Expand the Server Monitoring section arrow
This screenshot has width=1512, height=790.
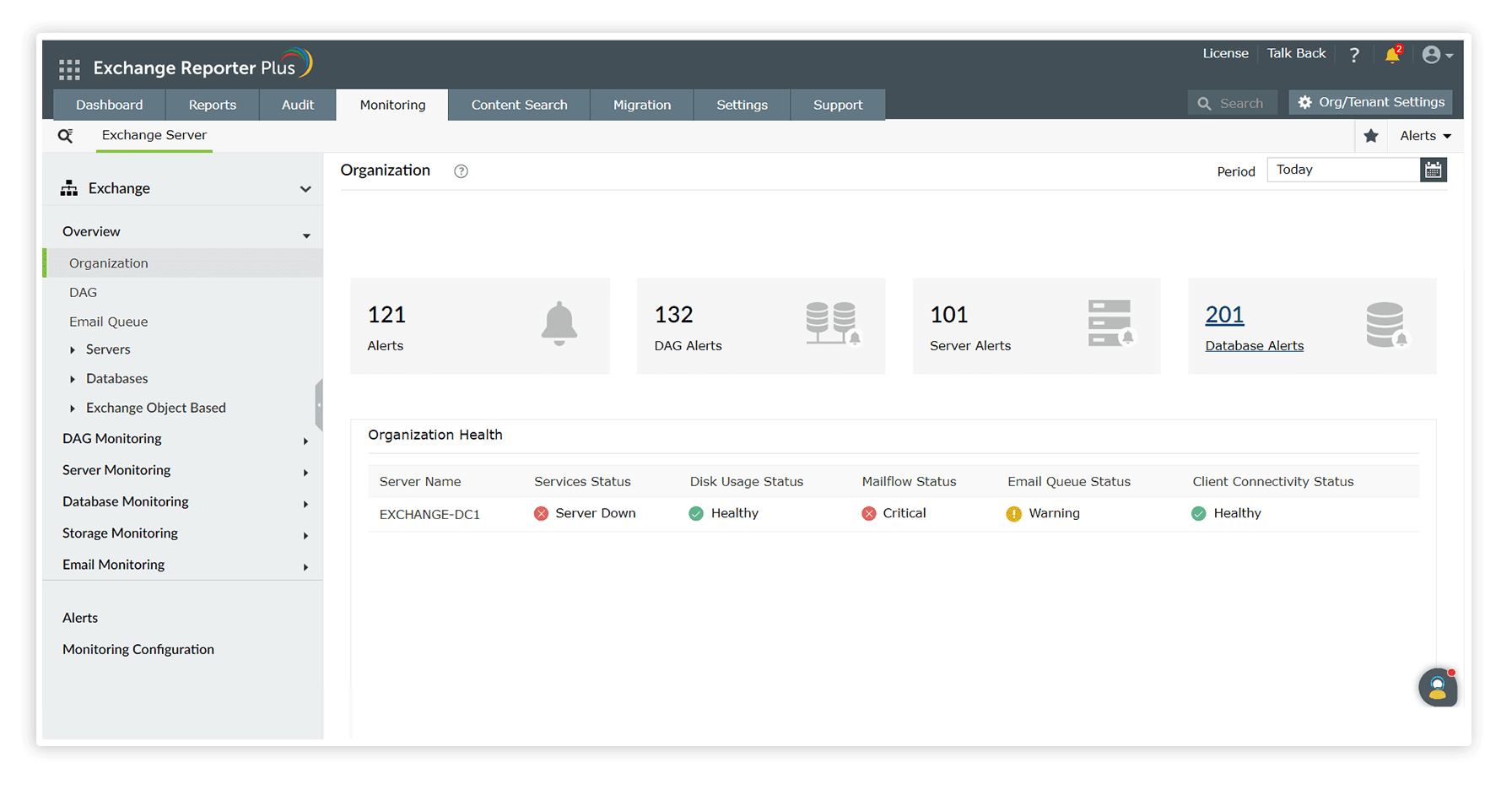305,473
